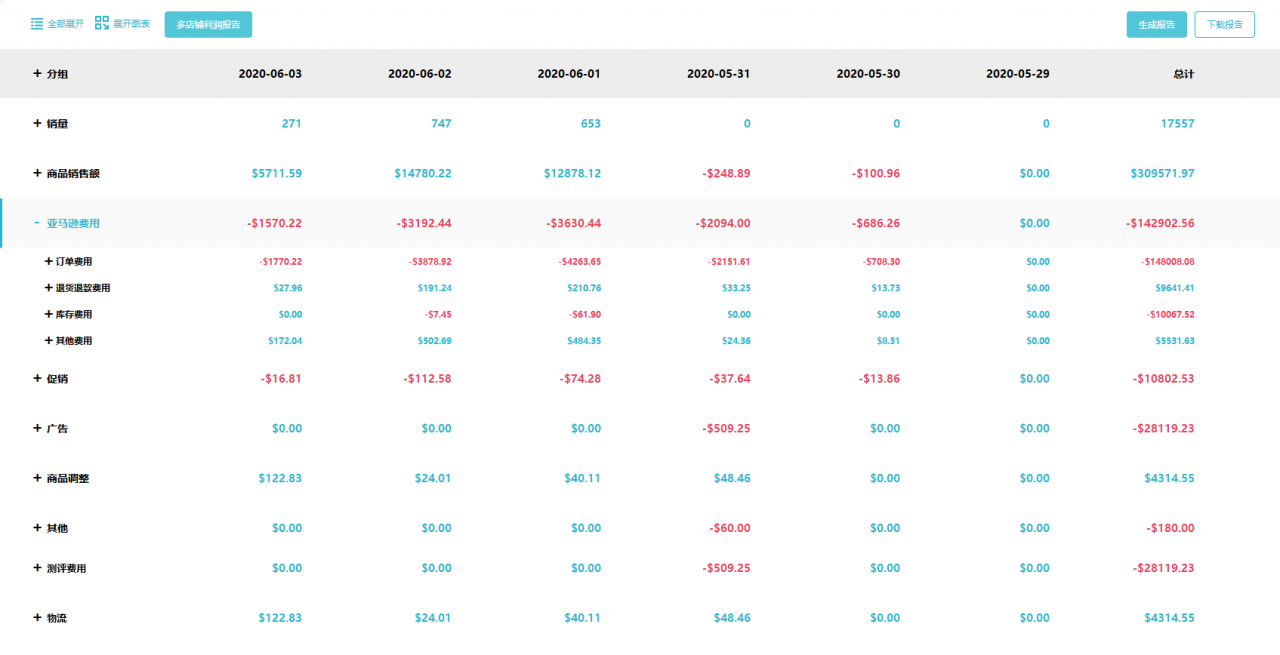Expand the 商品调整 row

(38, 478)
